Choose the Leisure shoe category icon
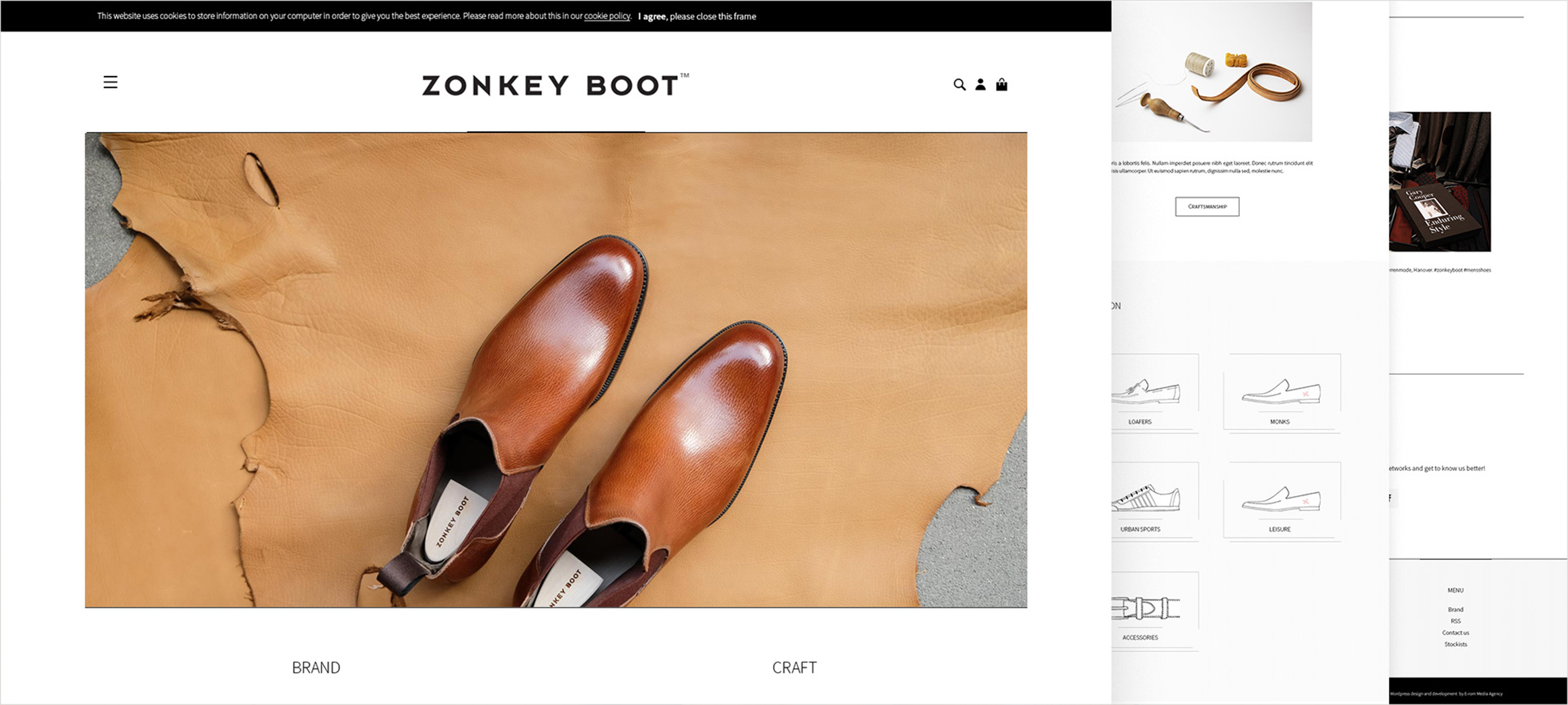 (1281, 499)
